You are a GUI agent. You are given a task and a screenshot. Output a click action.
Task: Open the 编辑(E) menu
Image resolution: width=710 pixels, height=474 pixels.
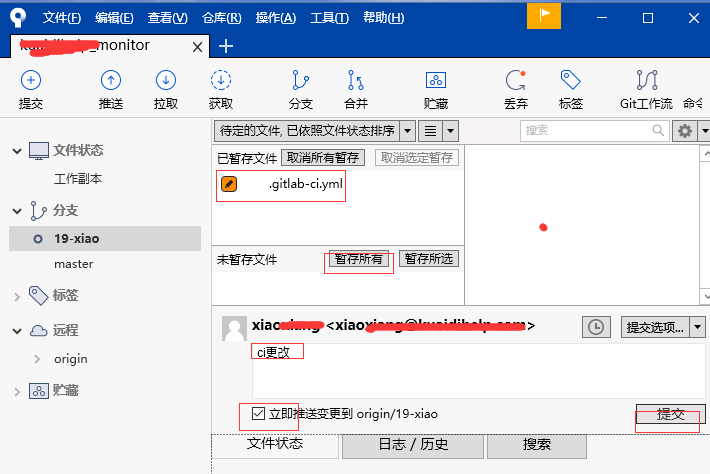[x=114, y=18]
